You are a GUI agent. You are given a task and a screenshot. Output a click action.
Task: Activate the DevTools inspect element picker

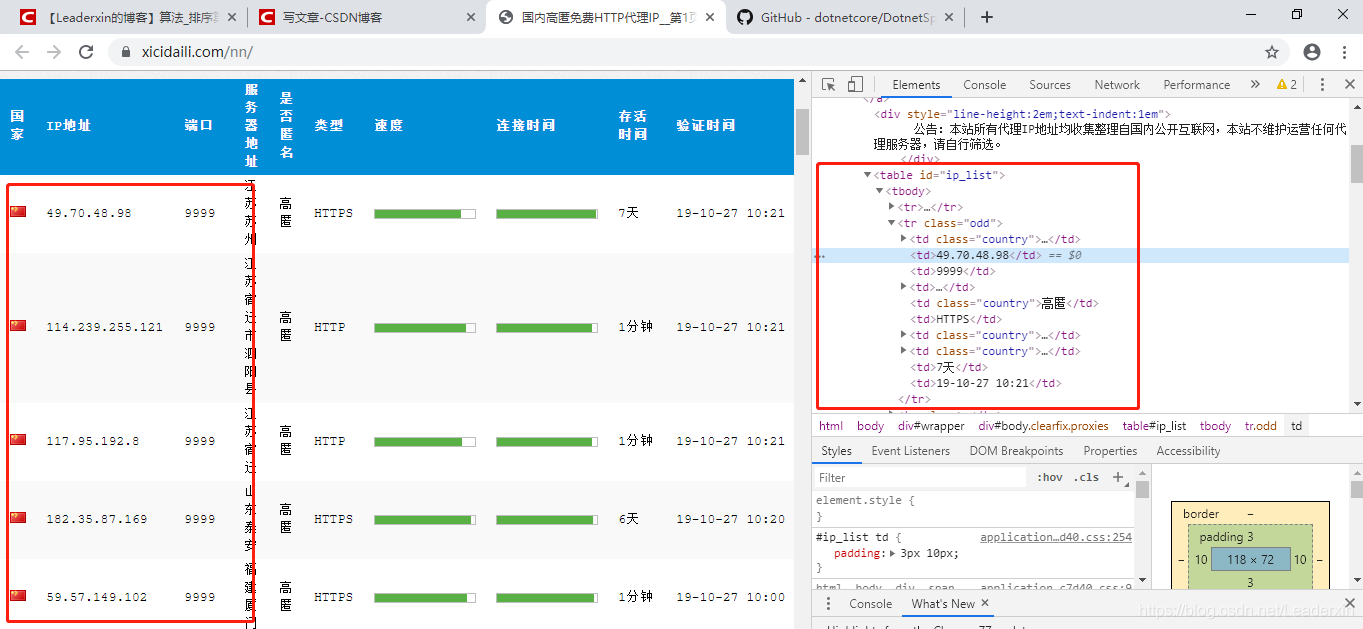[x=830, y=85]
